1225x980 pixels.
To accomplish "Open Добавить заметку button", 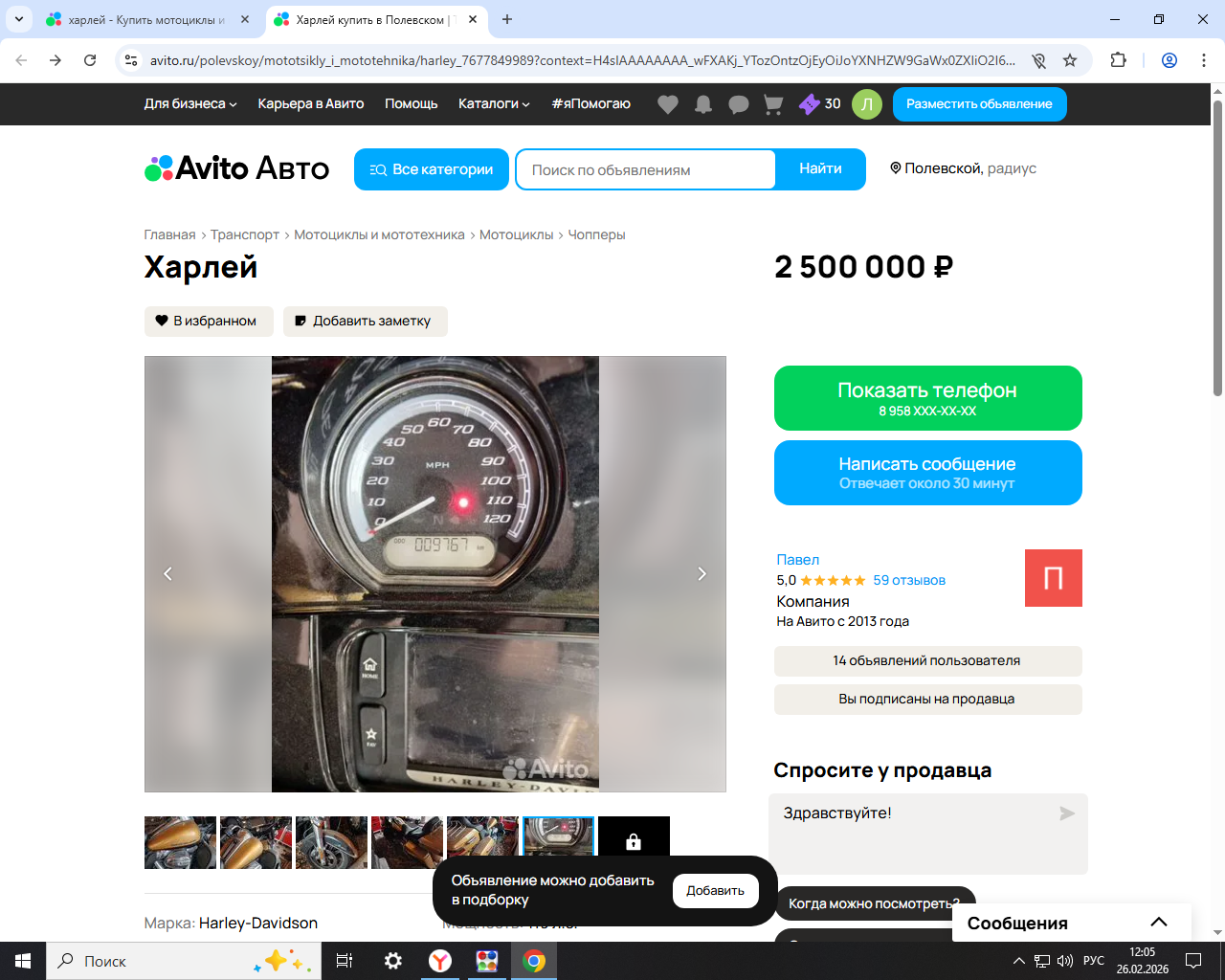I will pos(366,322).
